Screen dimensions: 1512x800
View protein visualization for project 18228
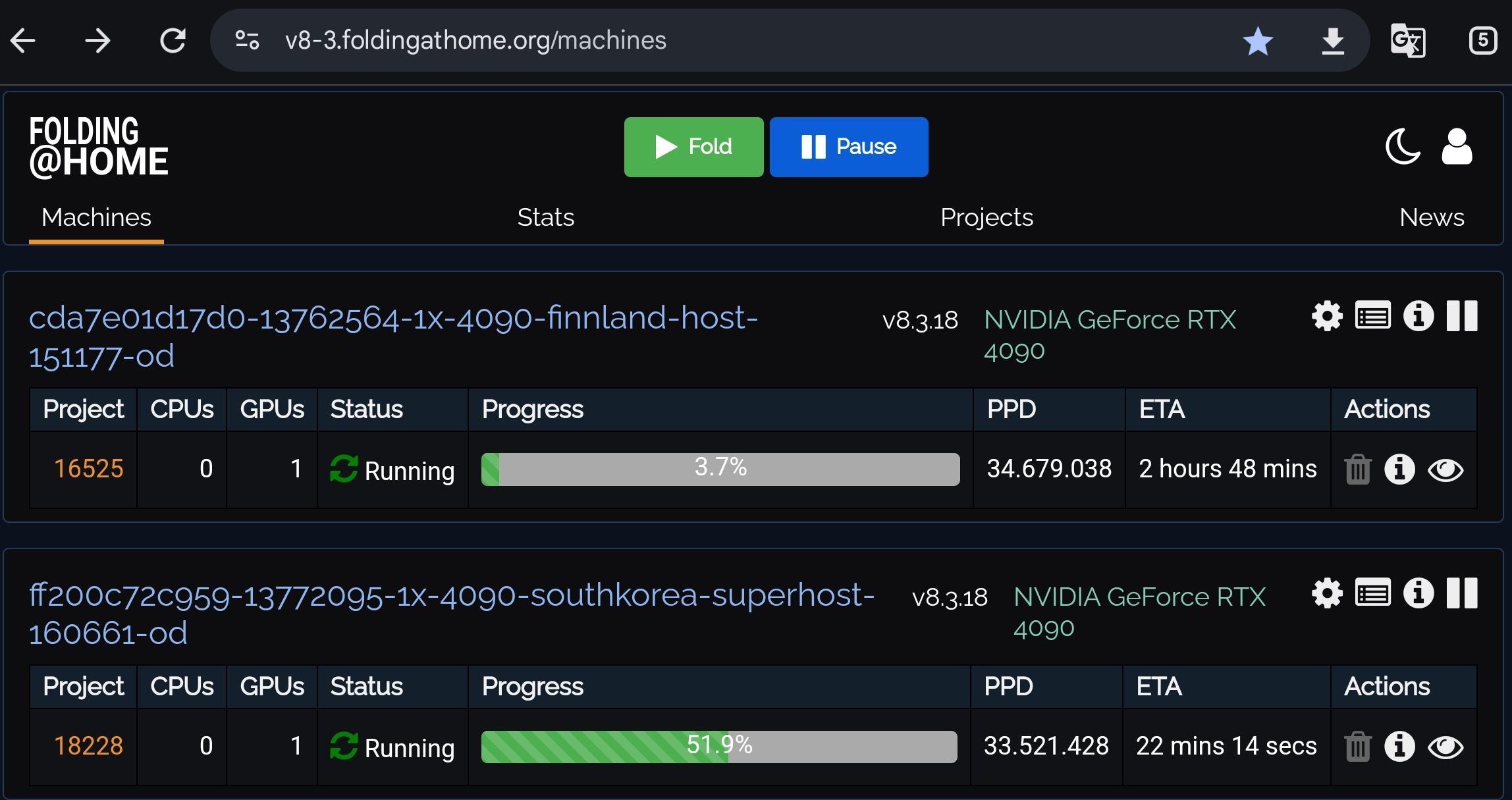pyautogui.click(x=1445, y=747)
